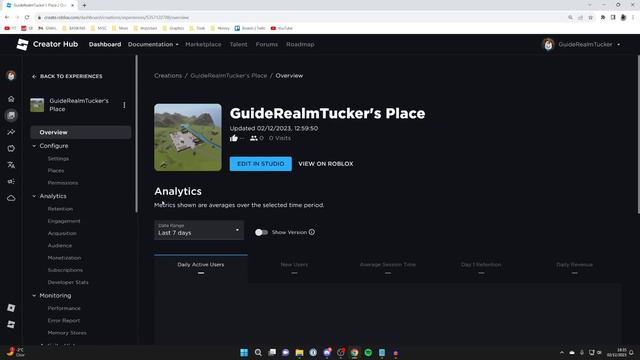This screenshot has width=640, height=360.
Task: Expand the Documentation menu
Action: [x=153, y=44]
